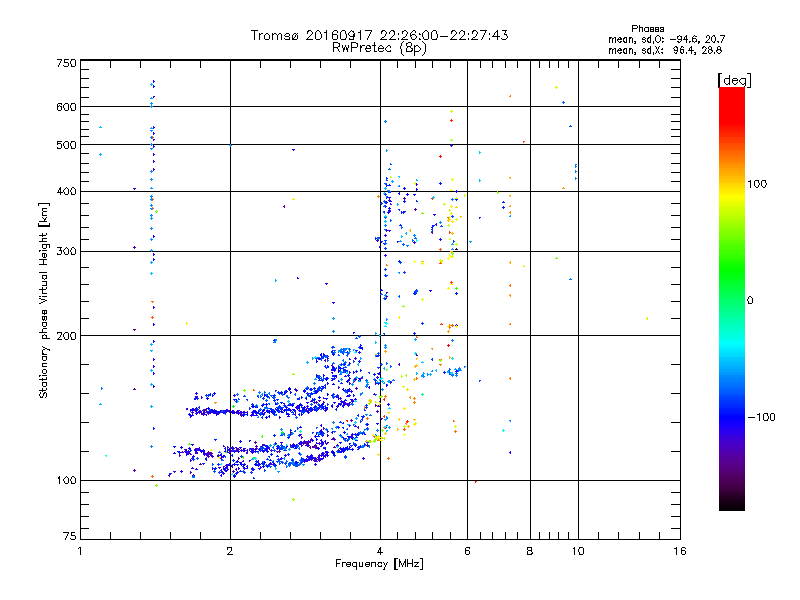Click x-axis tick label '1'
Screen dimensions: 800x600
pos(80,551)
